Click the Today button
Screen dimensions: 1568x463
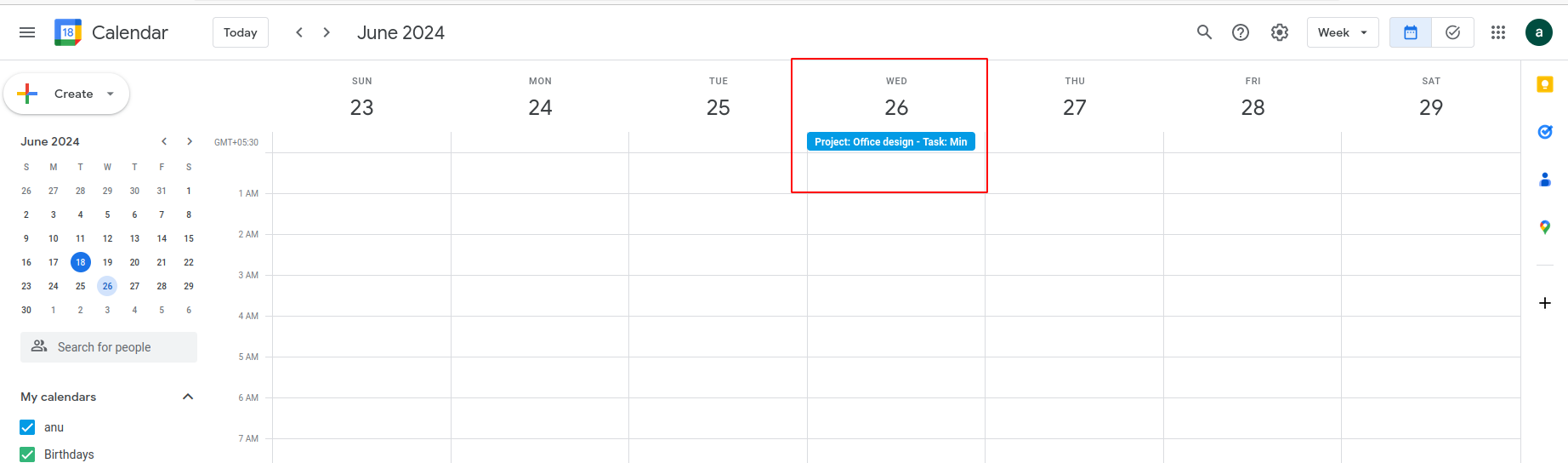pos(240,32)
